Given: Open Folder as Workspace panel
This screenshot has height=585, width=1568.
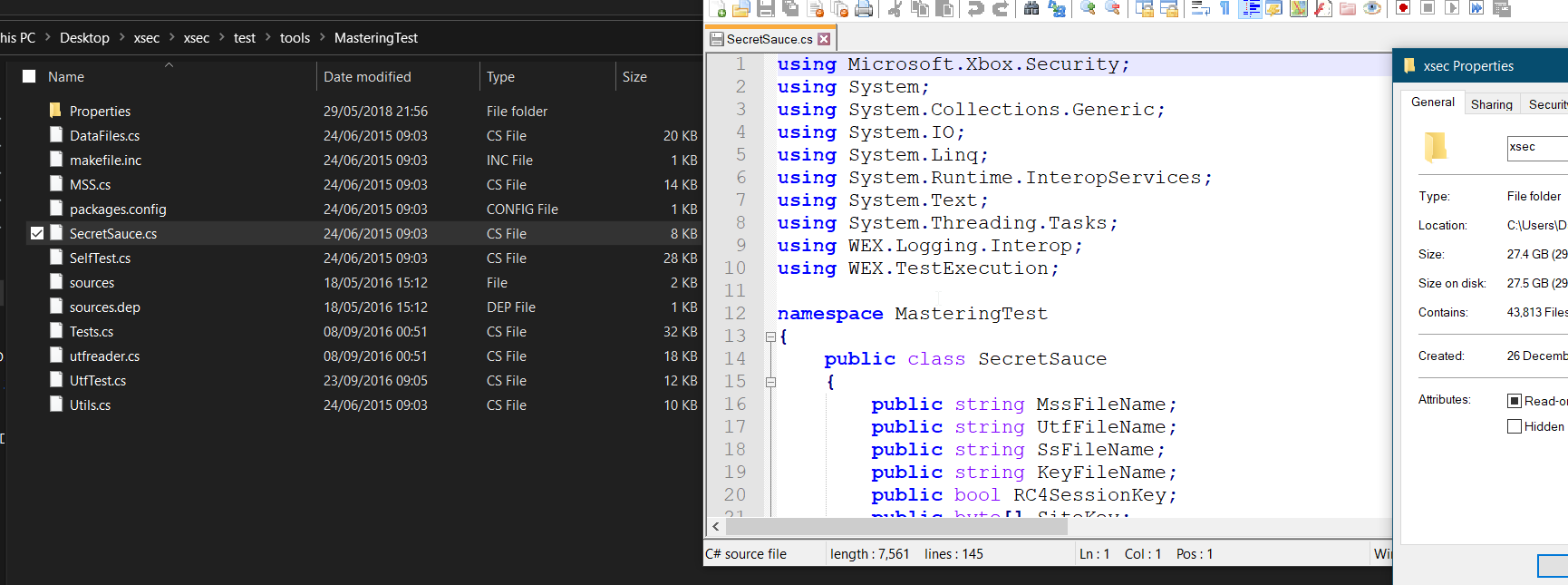Looking at the screenshot, I should [x=1348, y=9].
